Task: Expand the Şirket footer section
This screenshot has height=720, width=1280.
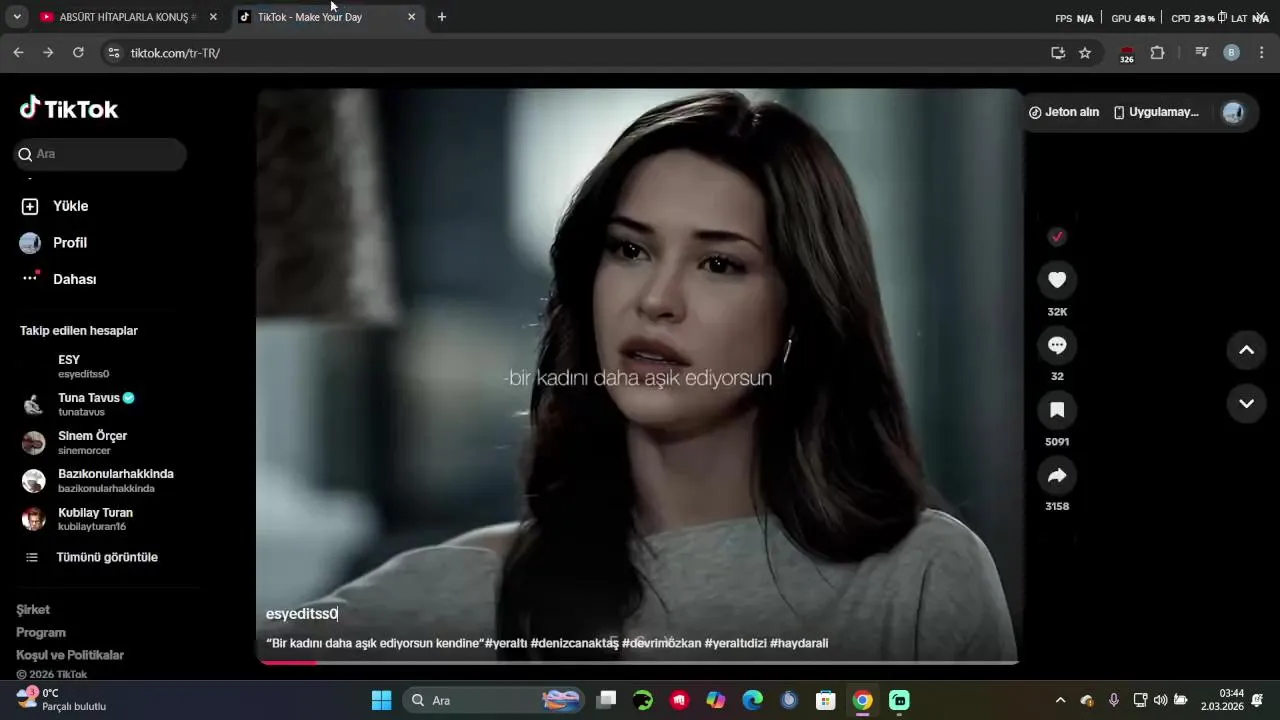Action: (33, 610)
